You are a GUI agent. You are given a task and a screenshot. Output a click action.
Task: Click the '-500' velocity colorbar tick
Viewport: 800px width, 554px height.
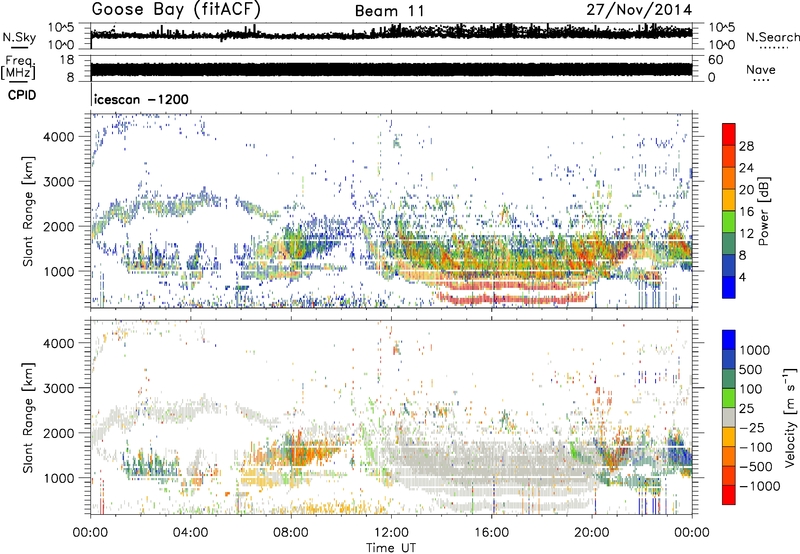[x=756, y=467]
